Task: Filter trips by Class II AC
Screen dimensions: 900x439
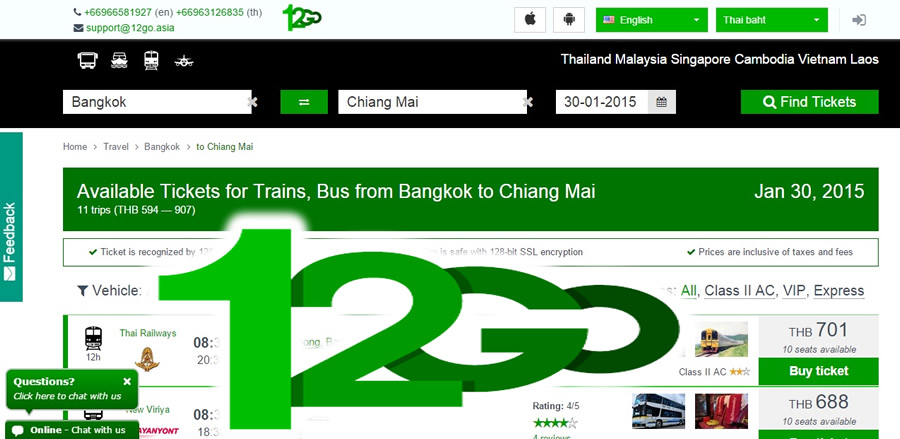Action: (739, 291)
